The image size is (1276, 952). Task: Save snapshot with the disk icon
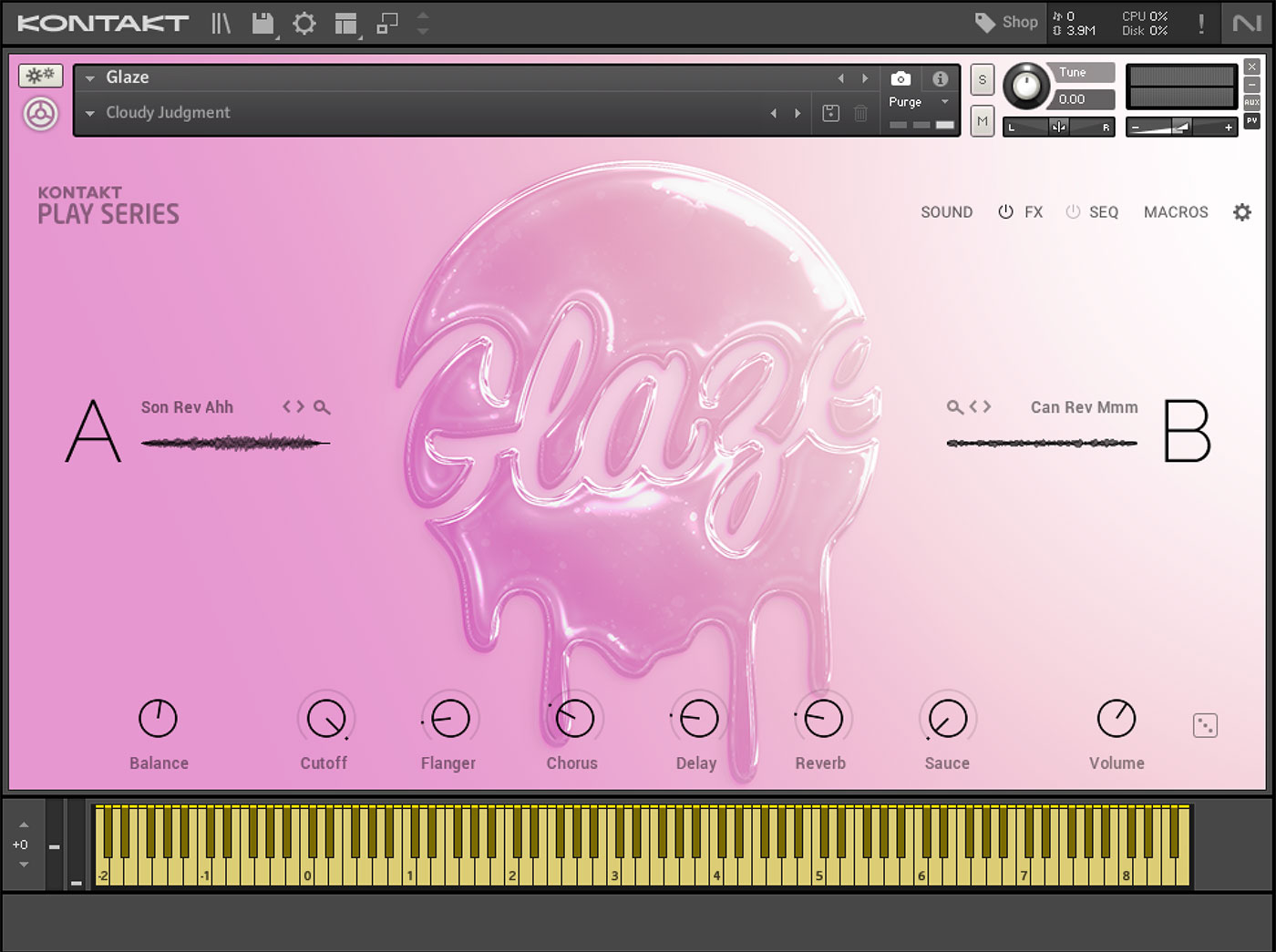pyautogui.click(x=830, y=113)
